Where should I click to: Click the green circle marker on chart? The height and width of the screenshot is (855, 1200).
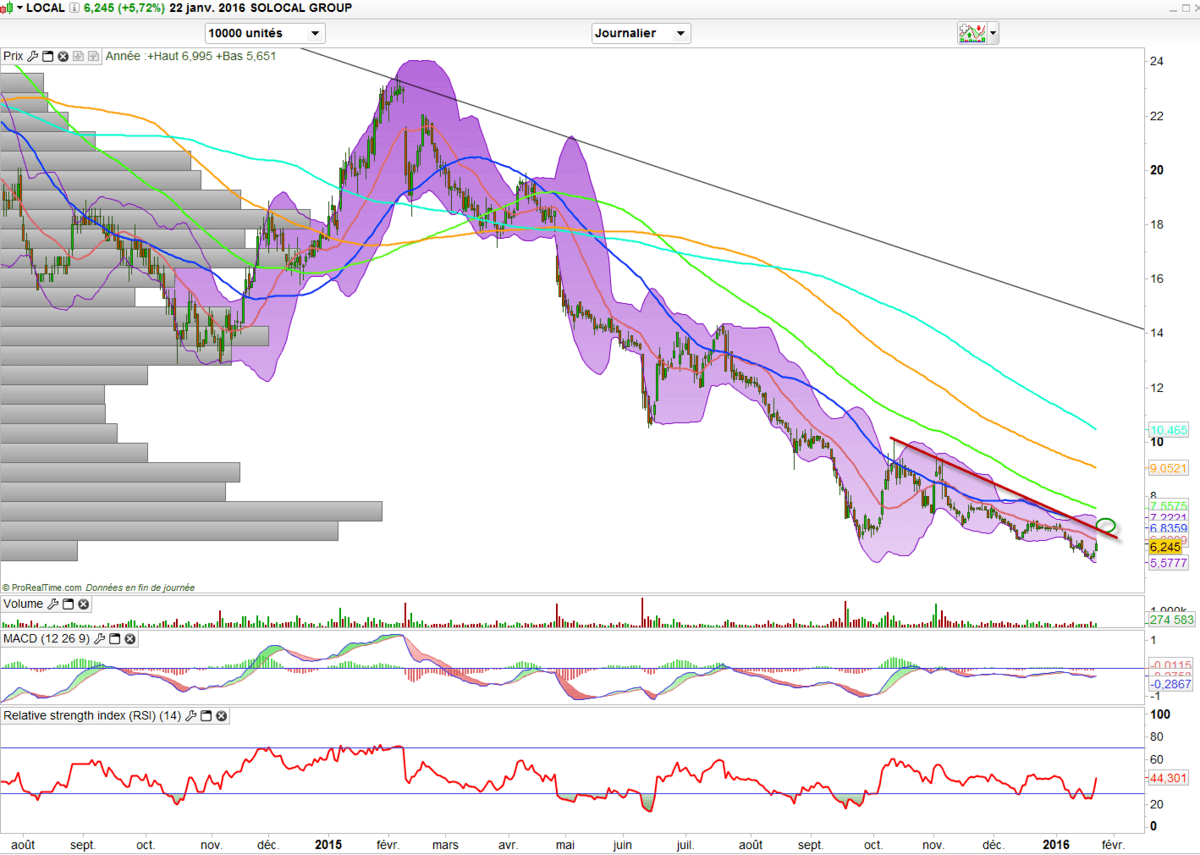1106,525
